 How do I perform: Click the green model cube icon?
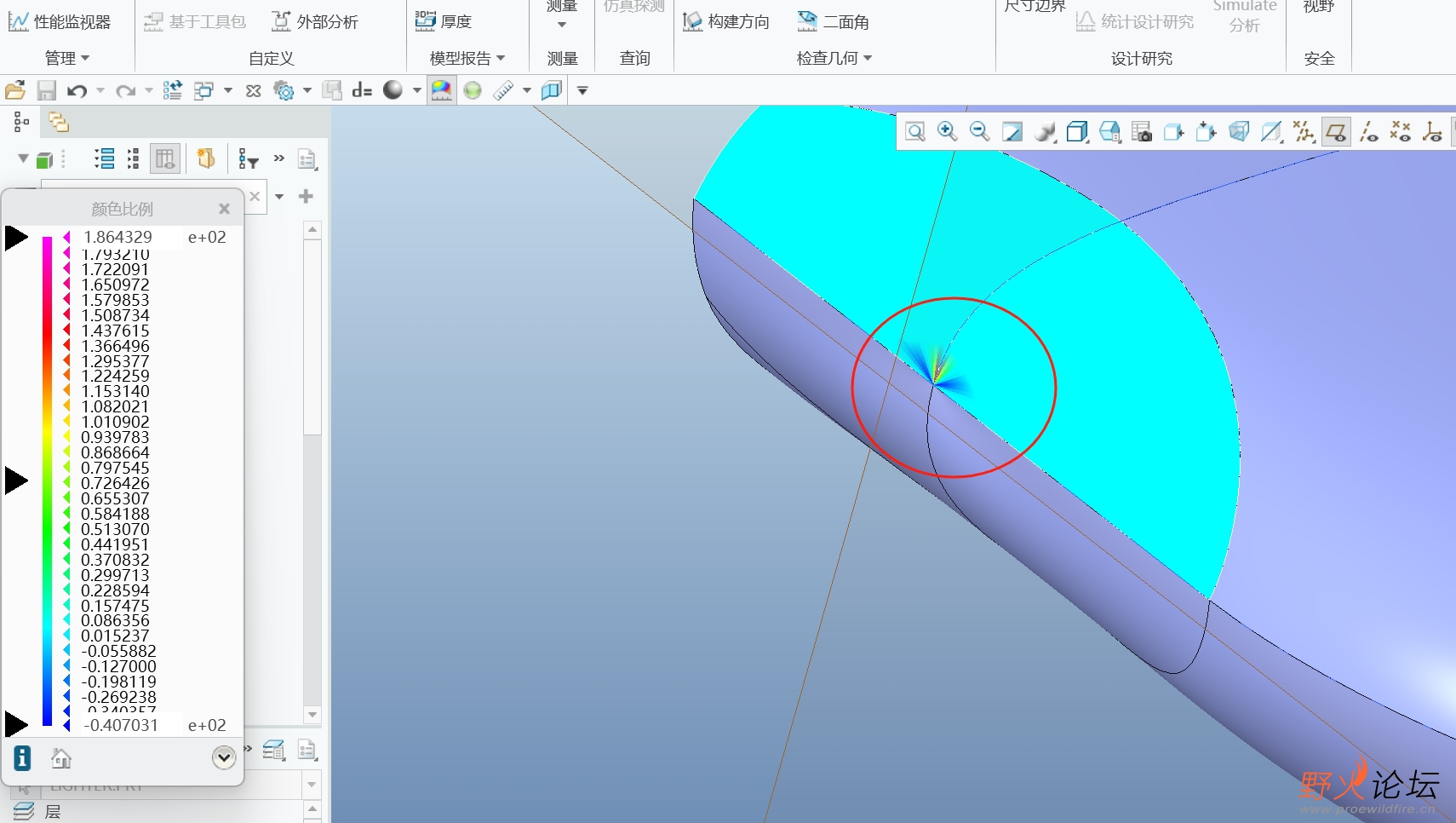click(45, 159)
